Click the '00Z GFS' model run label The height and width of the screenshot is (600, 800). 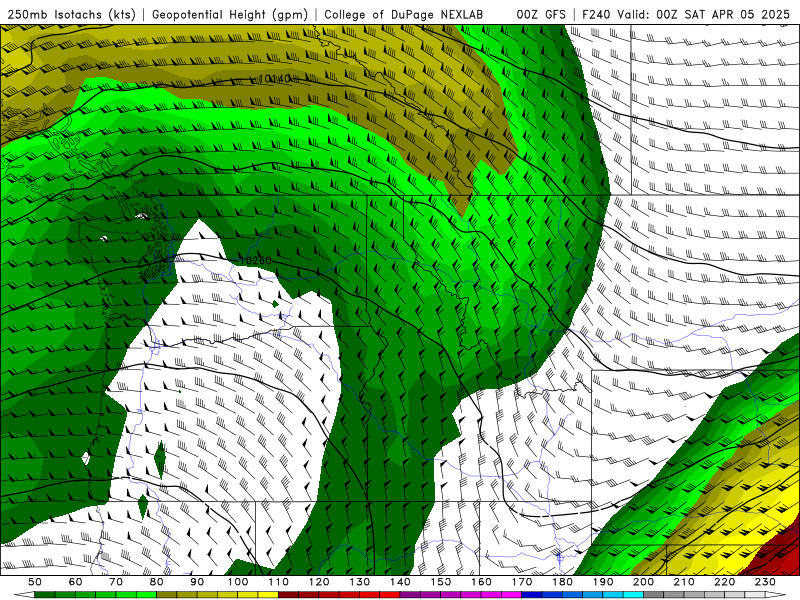tap(541, 14)
